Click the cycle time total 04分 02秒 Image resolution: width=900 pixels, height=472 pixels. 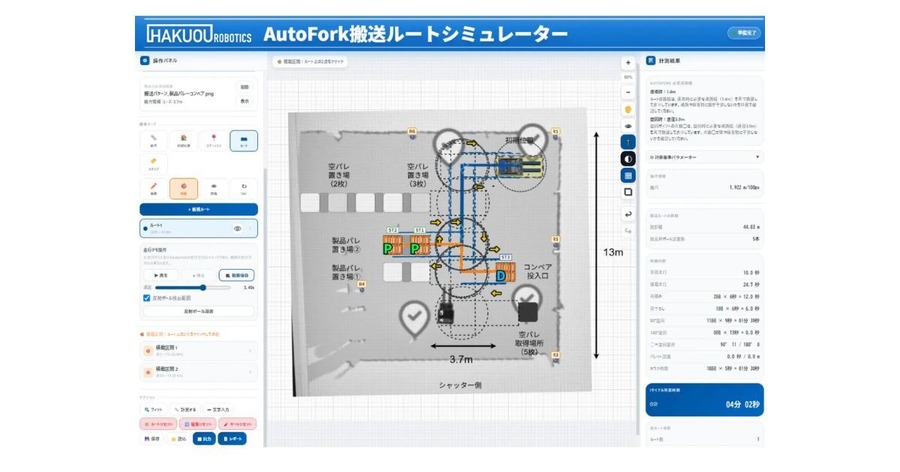[x=743, y=404]
